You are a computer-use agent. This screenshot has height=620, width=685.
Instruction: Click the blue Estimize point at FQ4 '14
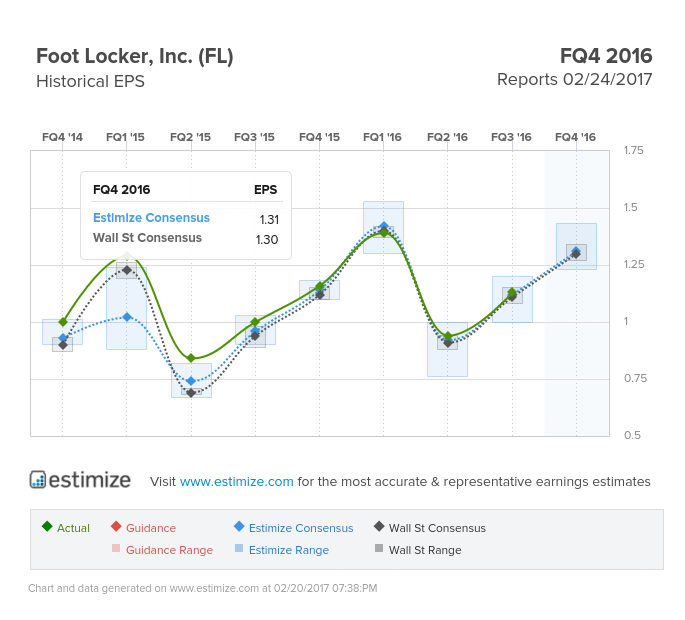tap(63, 338)
